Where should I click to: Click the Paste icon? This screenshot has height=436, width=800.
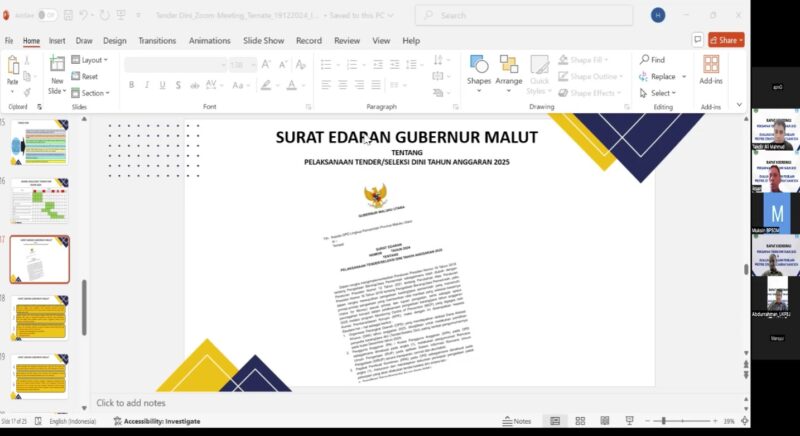[x=13, y=65]
